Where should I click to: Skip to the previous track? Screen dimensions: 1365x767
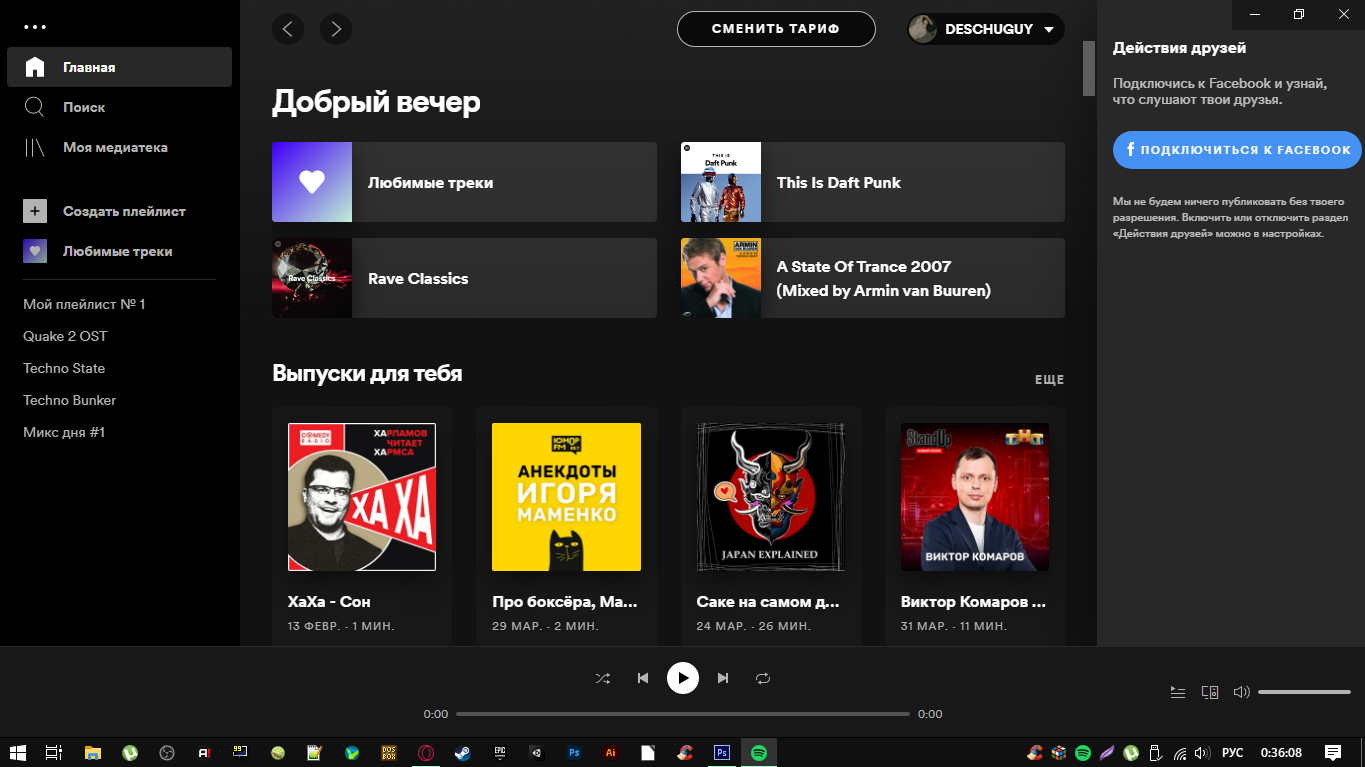[x=643, y=678]
